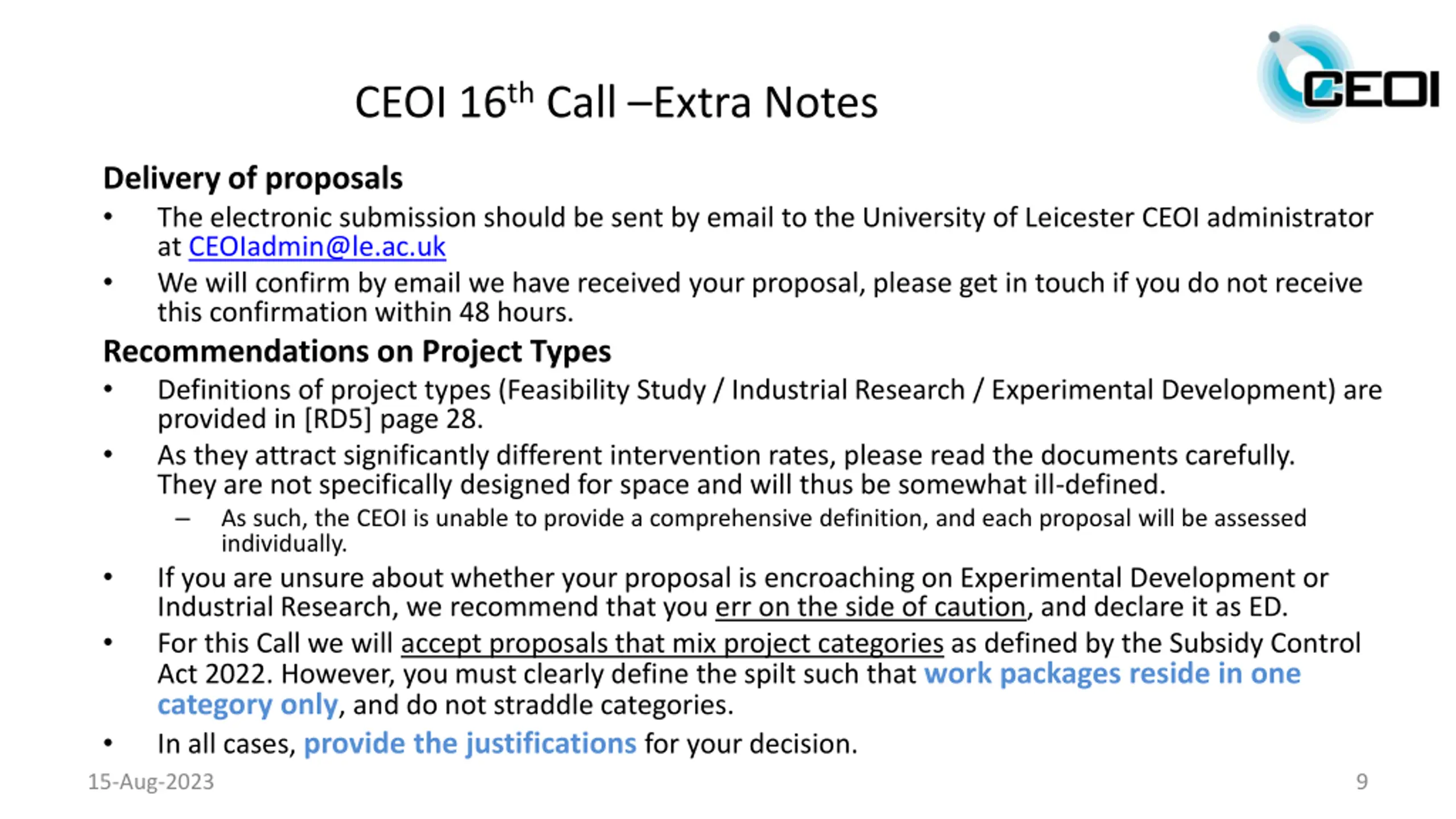Click underlined "accept proposals that mix project categories"
Viewport: 1456px width, 819px height.
pyautogui.click(x=672, y=644)
